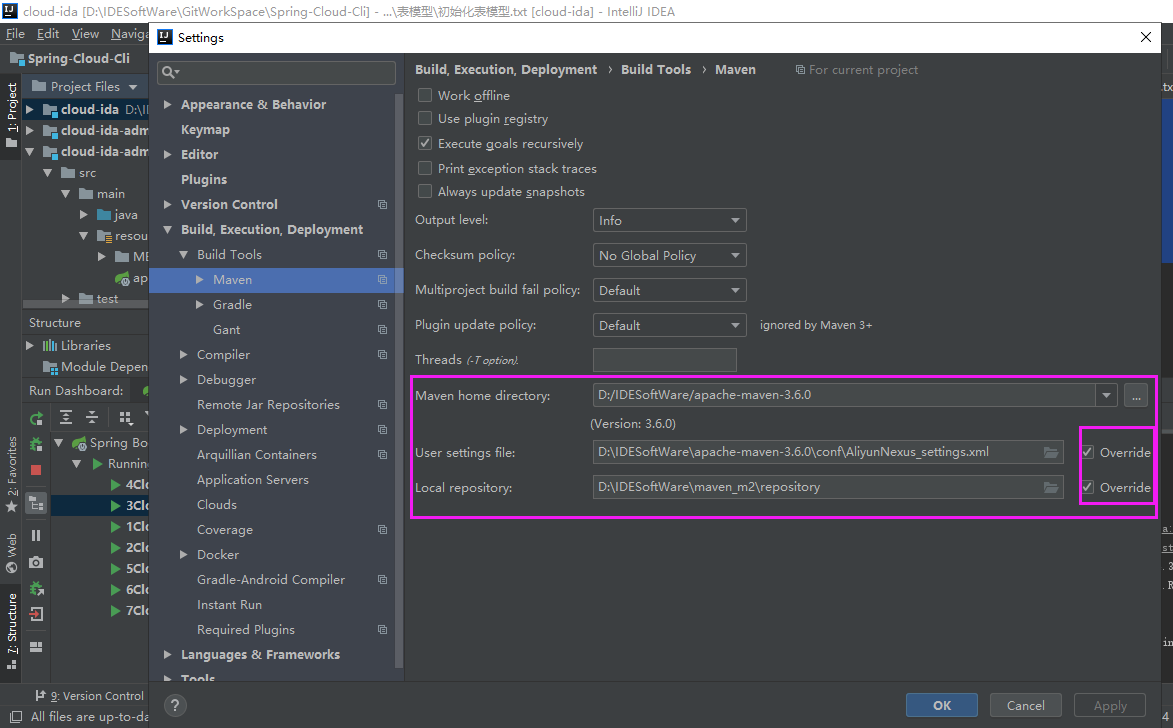Check Use plugin registry option
Viewport: 1173px width, 728px height.
coord(424,118)
